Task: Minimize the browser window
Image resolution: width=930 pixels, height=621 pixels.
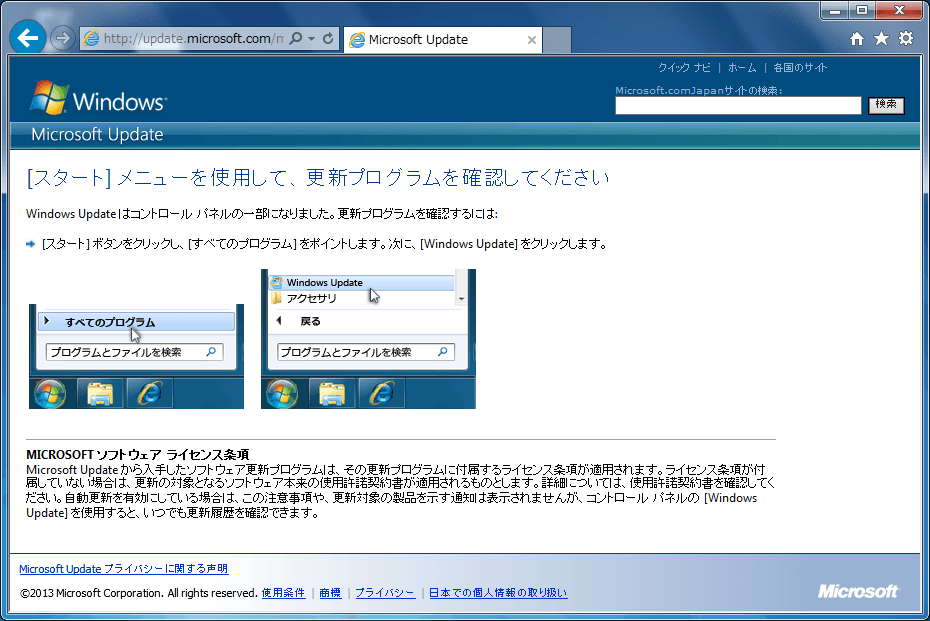Action: [x=835, y=10]
